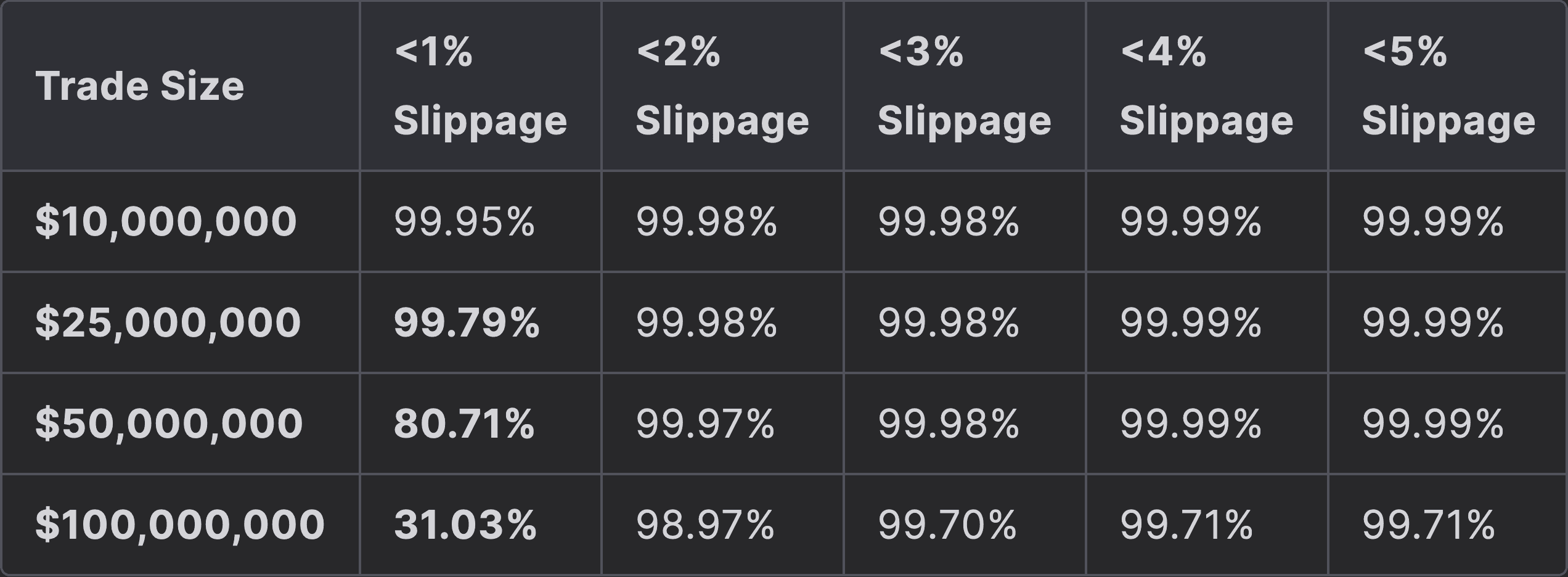1568x577 pixels.
Task: Click the bold 80.71% value
Action: tap(464, 424)
